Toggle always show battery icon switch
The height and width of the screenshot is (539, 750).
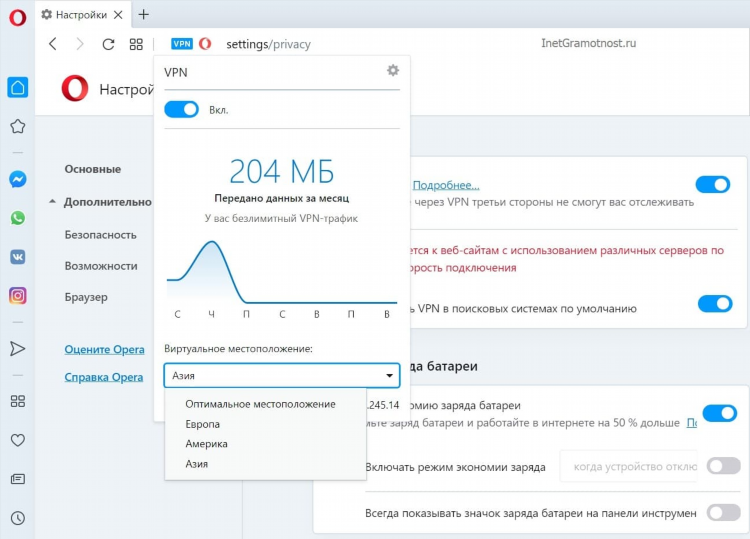(724, 513)
